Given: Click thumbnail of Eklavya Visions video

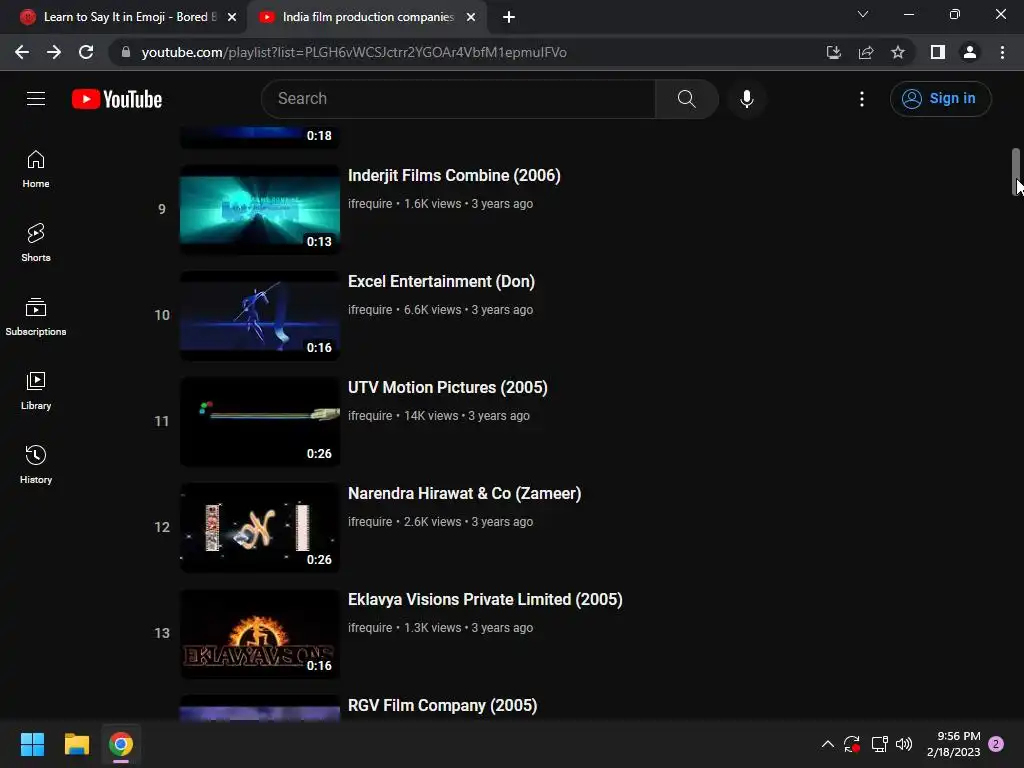Looking at the screenshot, I should pos(260,633).
